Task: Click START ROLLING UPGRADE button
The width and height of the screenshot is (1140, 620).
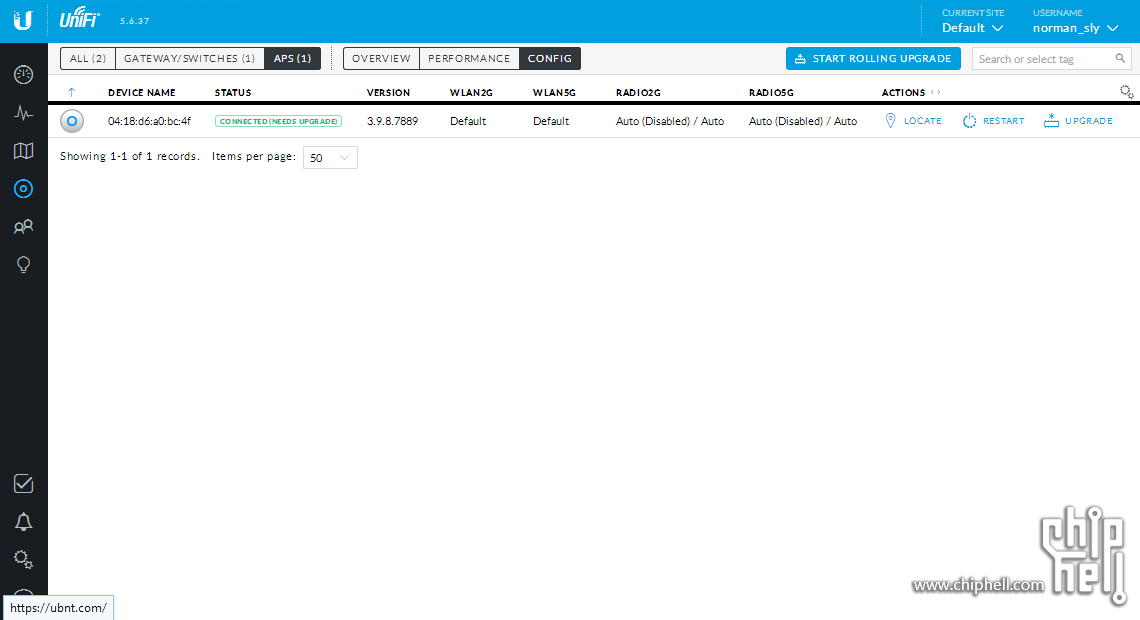Action: coord(873,58)
